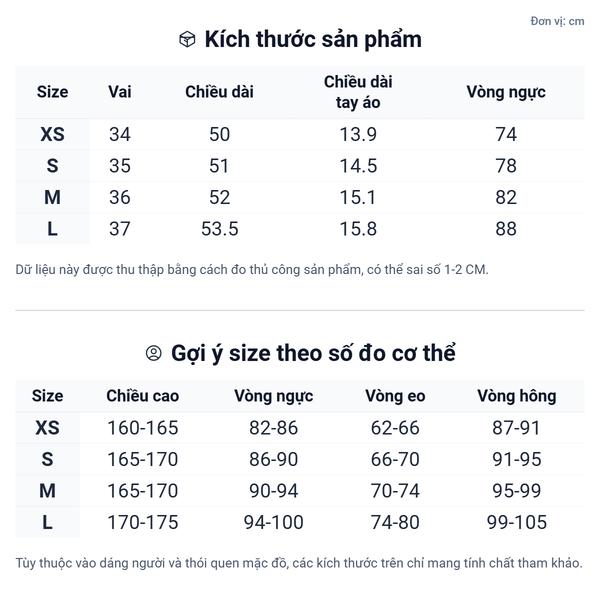The width and height of the screenshot is (600, 600).
Task: Select the shoulder value 36 cell
Action: [120, 198]
